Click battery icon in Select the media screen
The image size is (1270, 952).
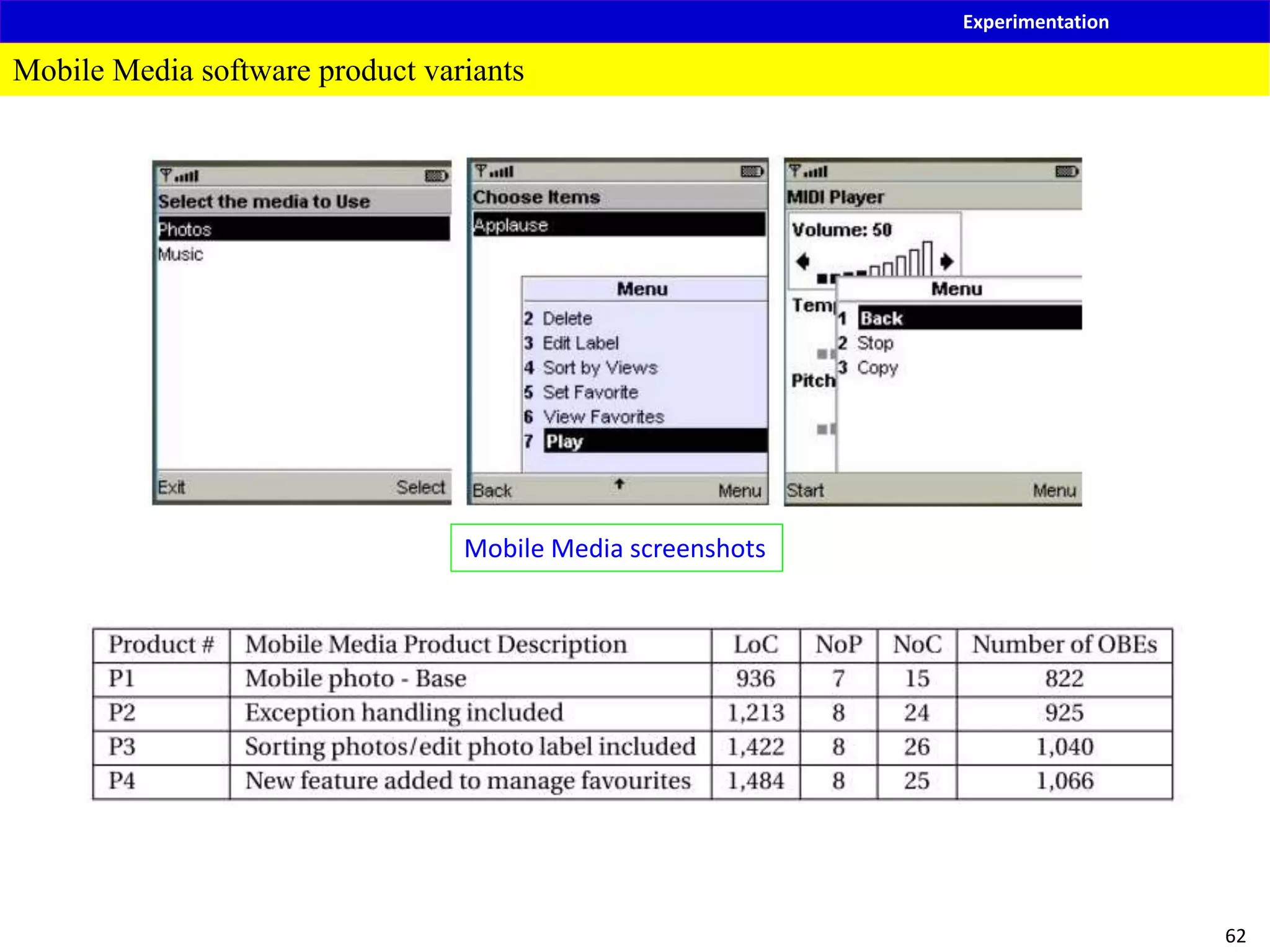tap(437, 176)
